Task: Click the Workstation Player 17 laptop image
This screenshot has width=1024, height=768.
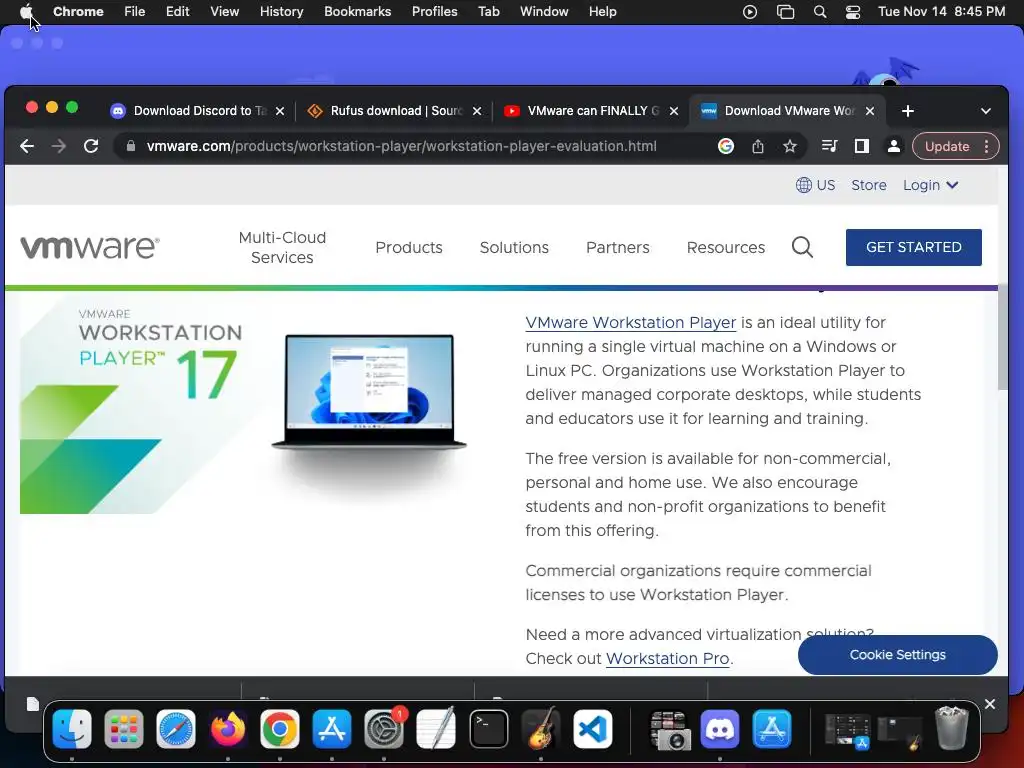Action: [369, 392]
